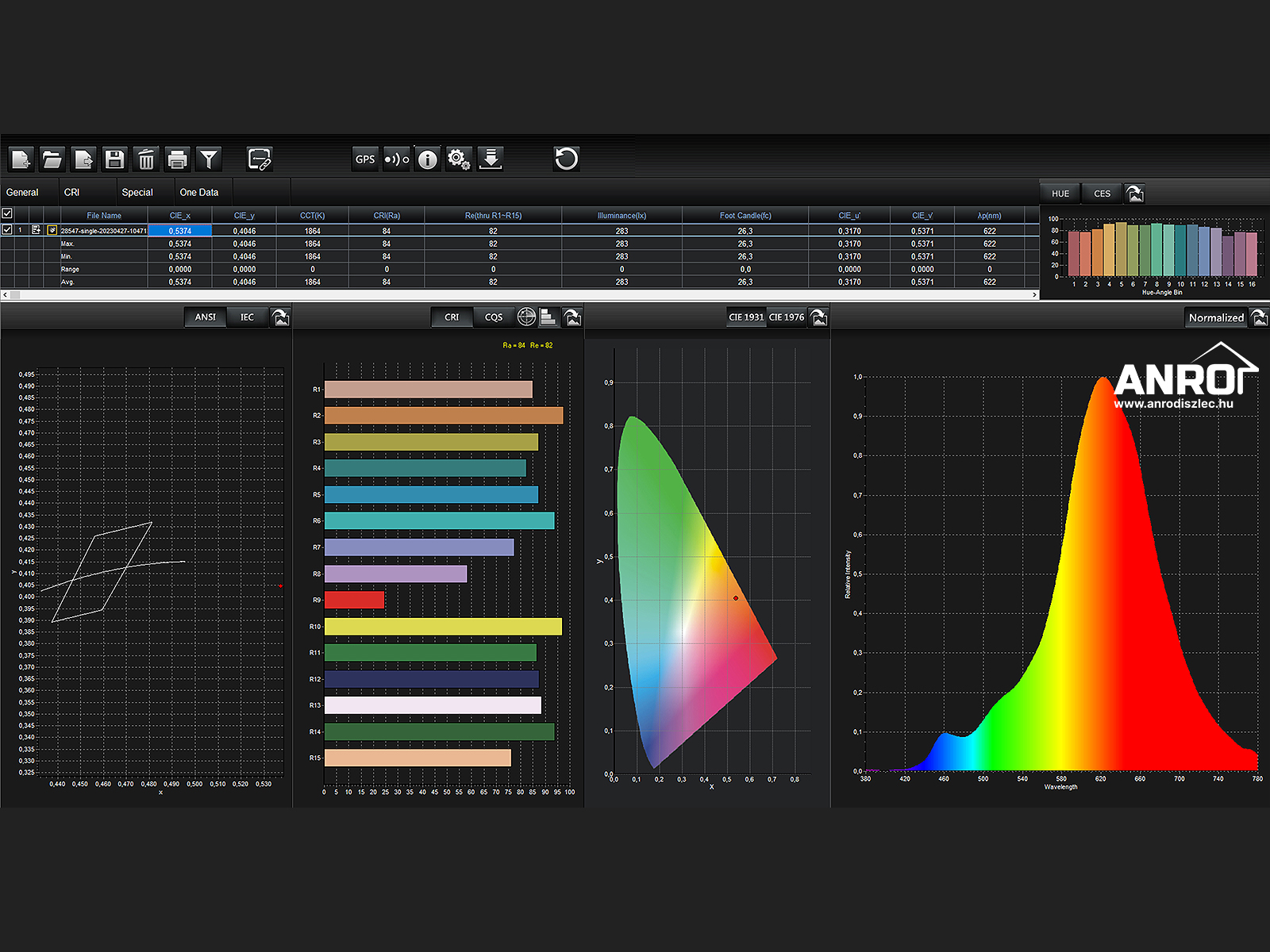
Task: Click the right arrow of table scrollbar
Action: (x=1034, y=295)
